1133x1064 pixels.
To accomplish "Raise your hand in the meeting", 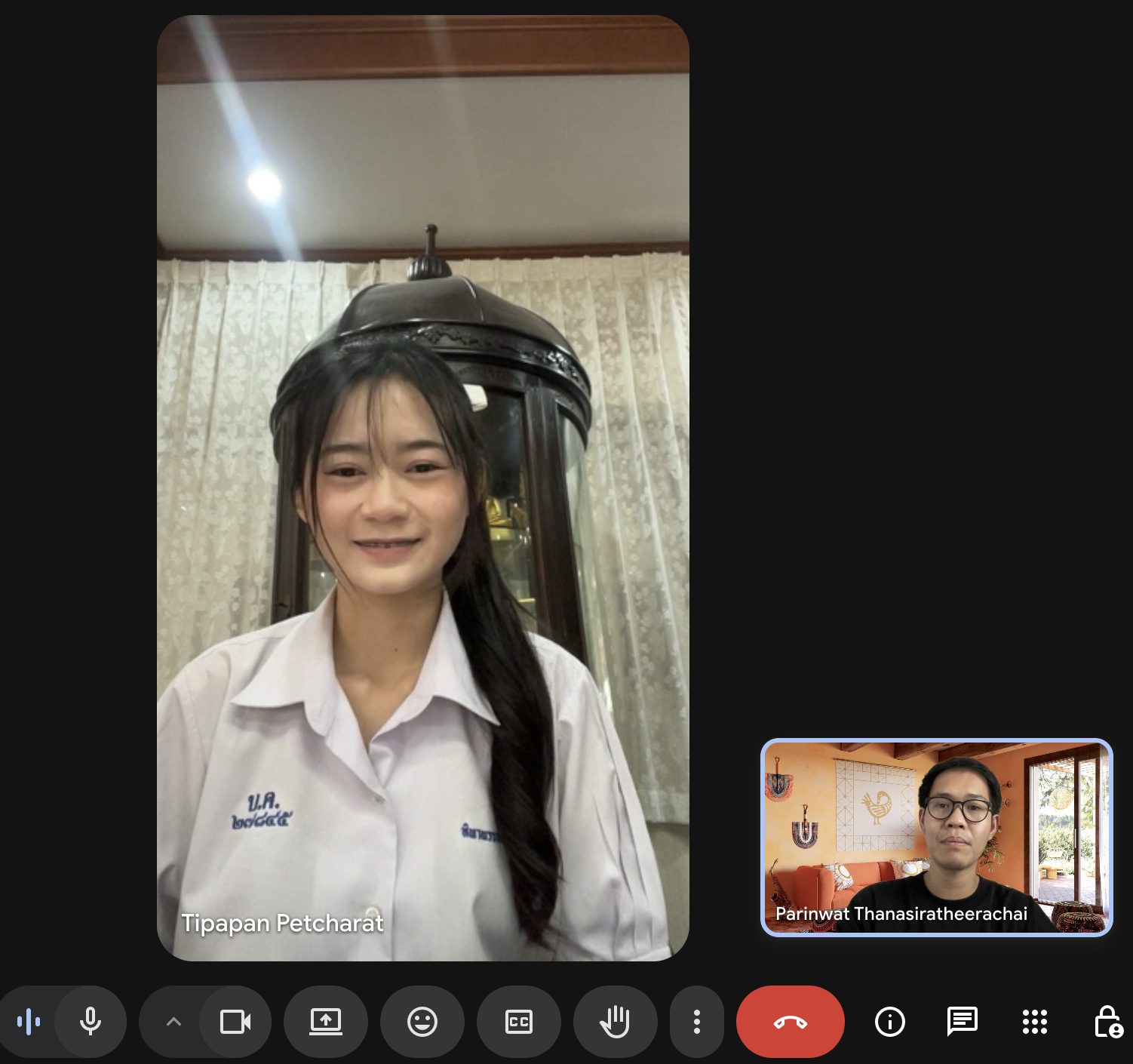I will pos(615,1022).
